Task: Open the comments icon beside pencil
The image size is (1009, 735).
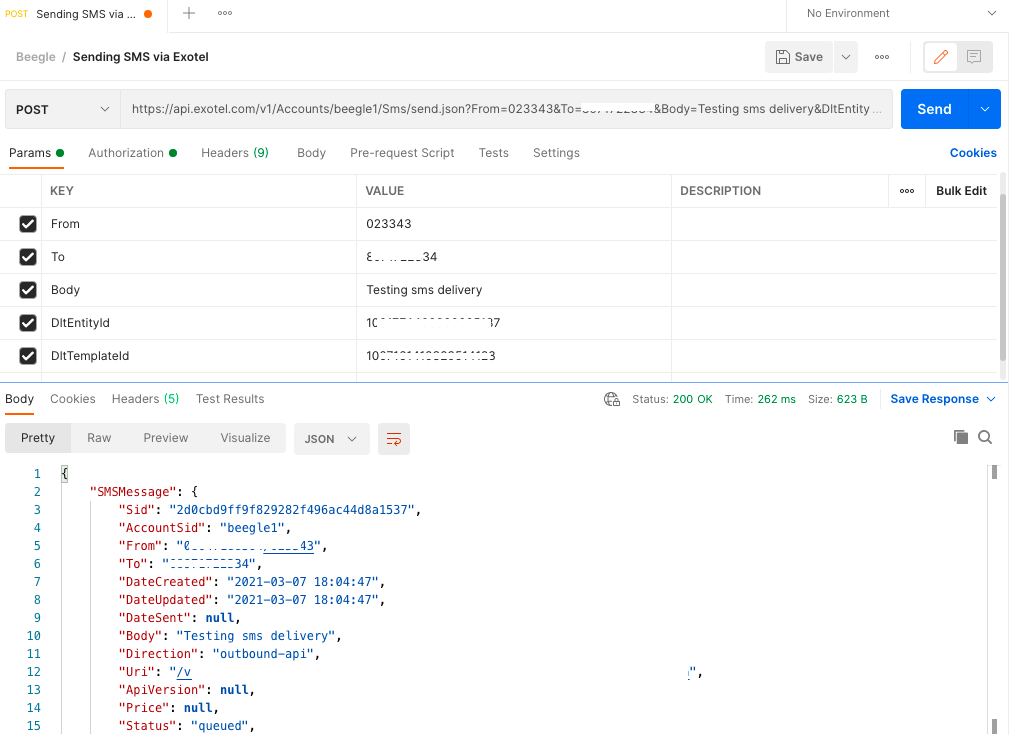Action: click(x=974, y=57)
